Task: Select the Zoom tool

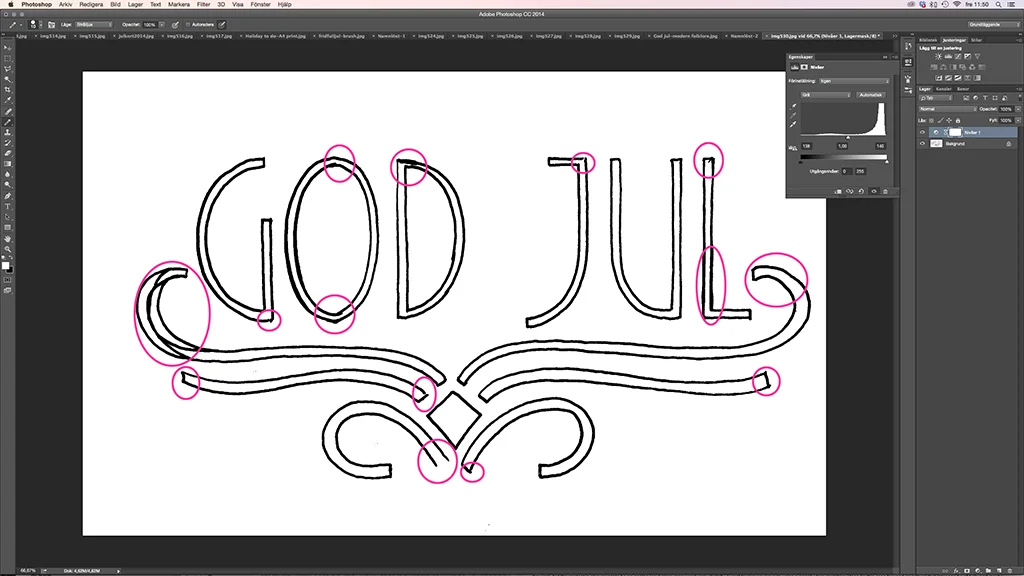Action: point(8,249)
